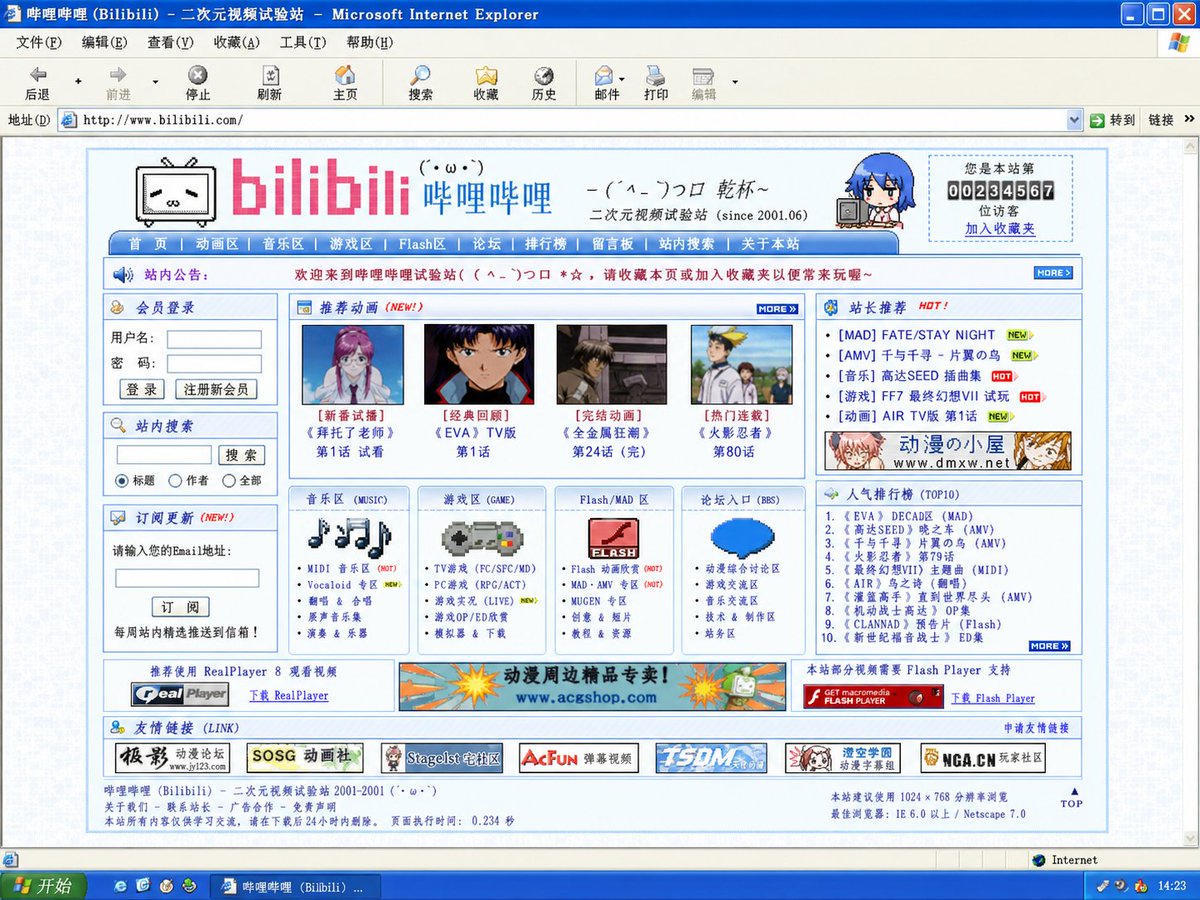Open the 工具(T) menu
Image resolution: width=1200 pixels, height=900 pixels.
tap(303, 42)
